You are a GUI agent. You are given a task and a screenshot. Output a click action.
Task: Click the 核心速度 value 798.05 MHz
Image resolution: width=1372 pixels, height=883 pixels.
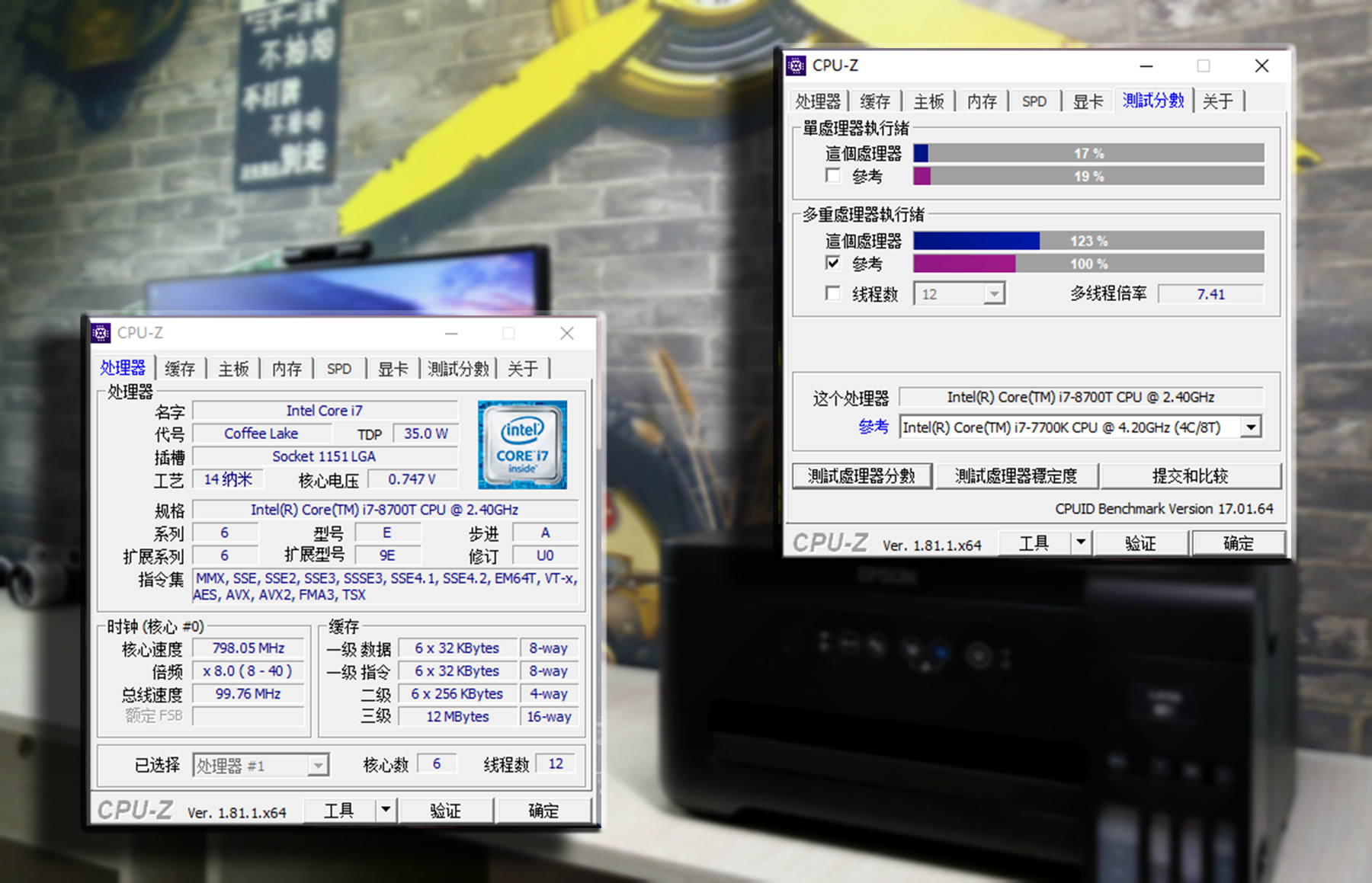point(248,648)
